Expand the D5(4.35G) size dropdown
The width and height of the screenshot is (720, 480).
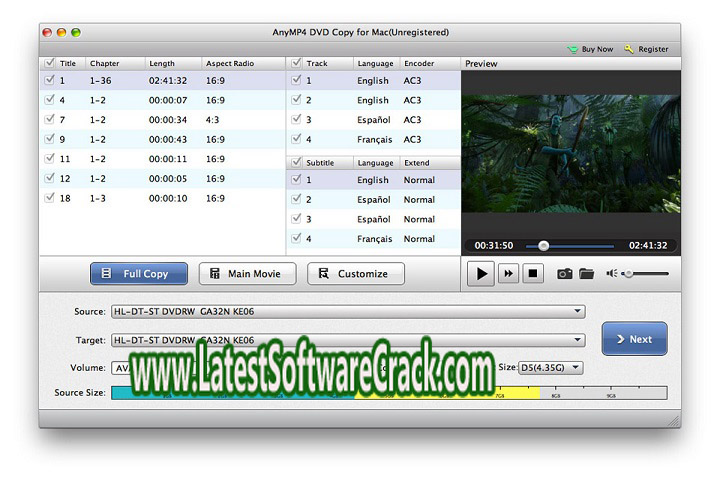pyautogui.click(x=575, y=367)
